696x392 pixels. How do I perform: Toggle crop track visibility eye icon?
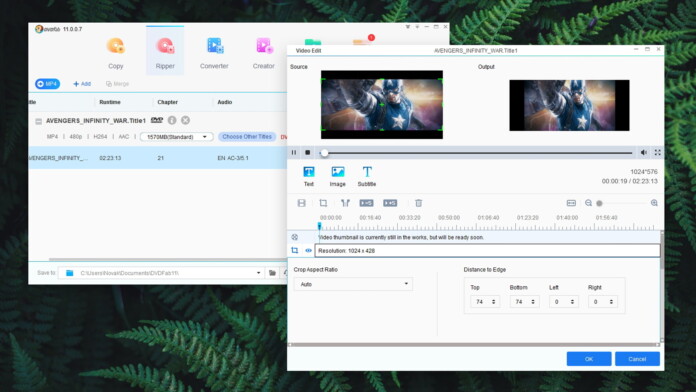click(308, 251)
